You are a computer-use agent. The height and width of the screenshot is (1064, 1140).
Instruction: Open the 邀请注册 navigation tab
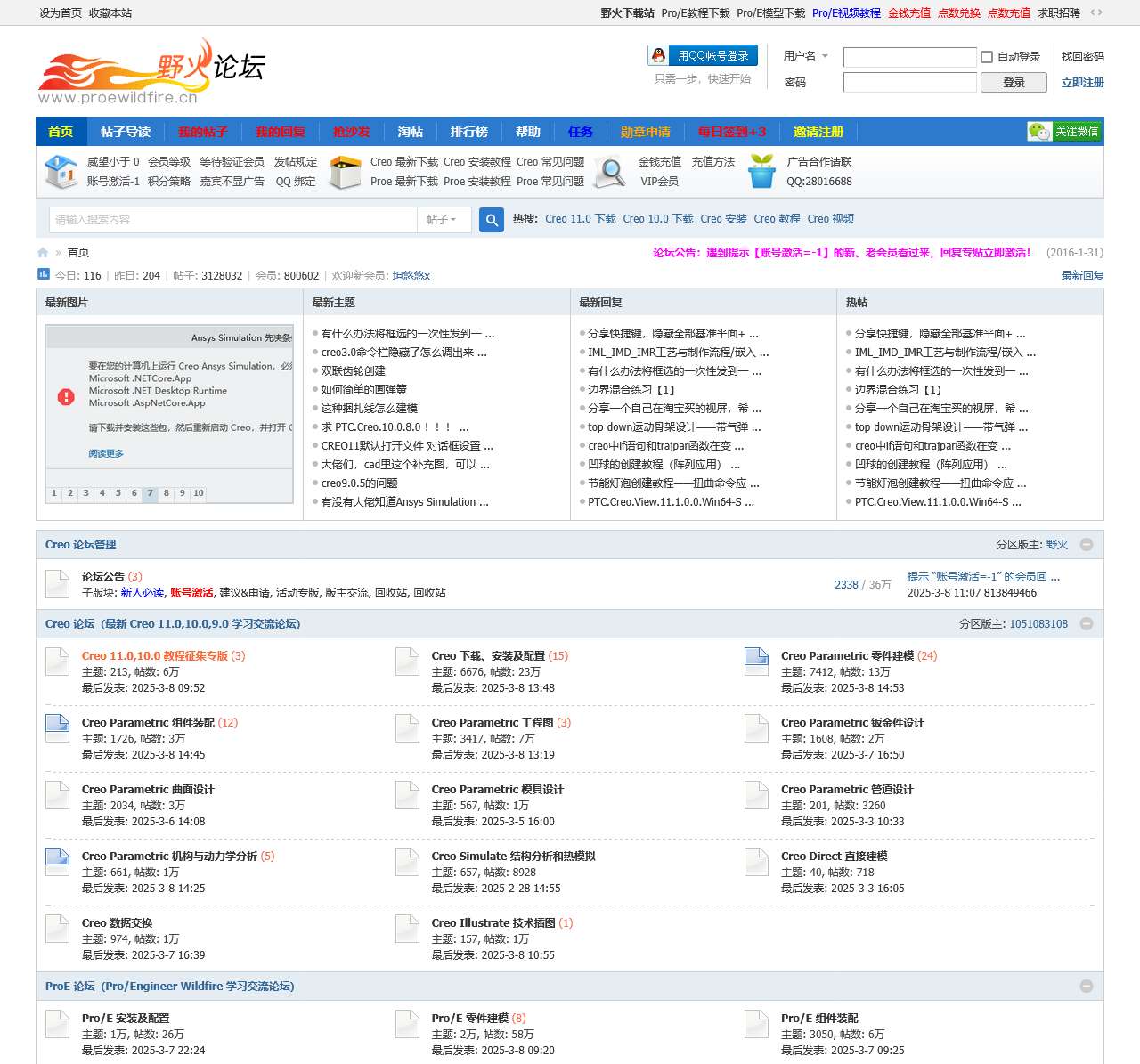(818, 132)
